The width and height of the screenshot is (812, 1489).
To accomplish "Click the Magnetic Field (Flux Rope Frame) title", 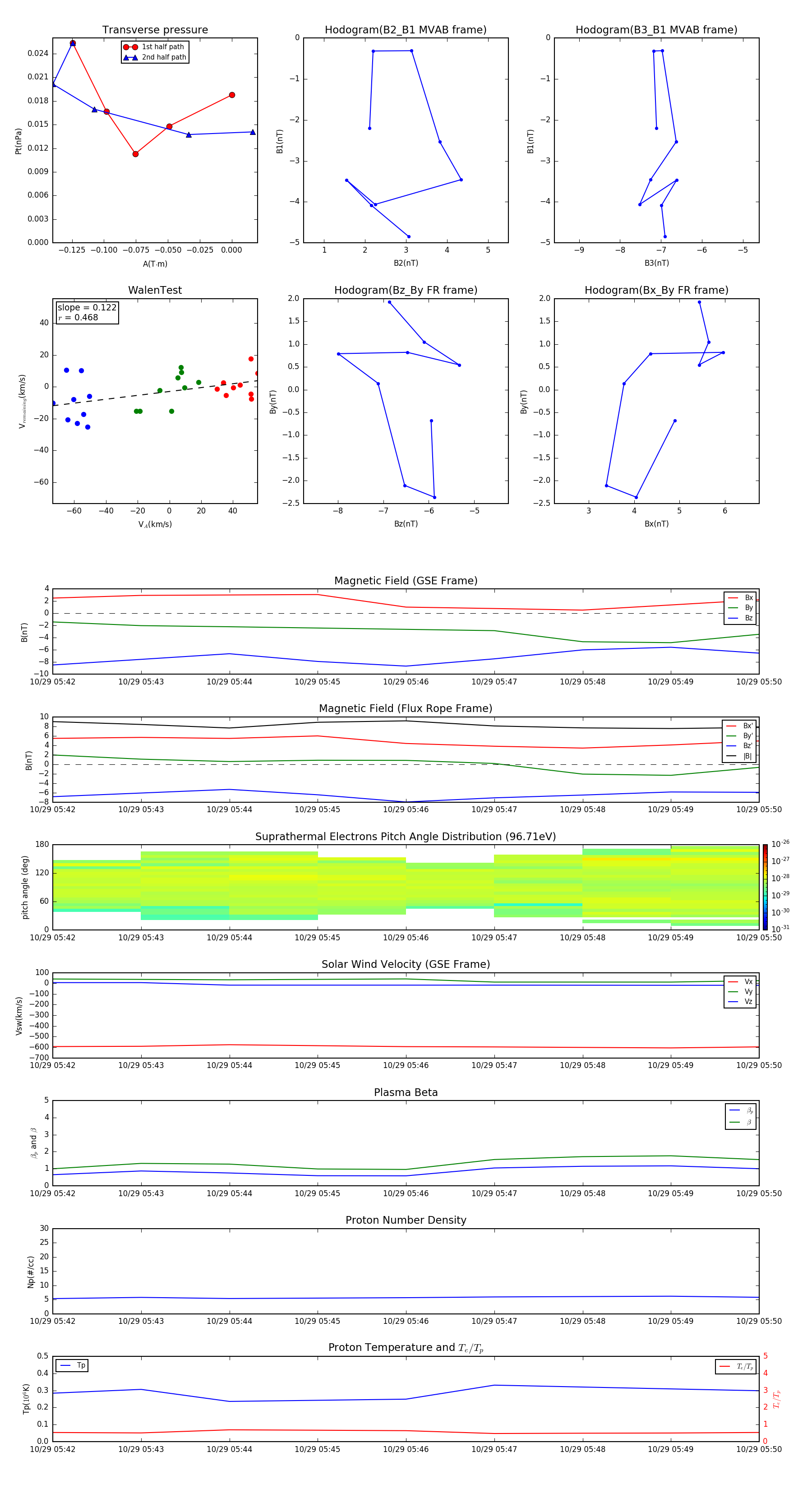I will point(406,709).
